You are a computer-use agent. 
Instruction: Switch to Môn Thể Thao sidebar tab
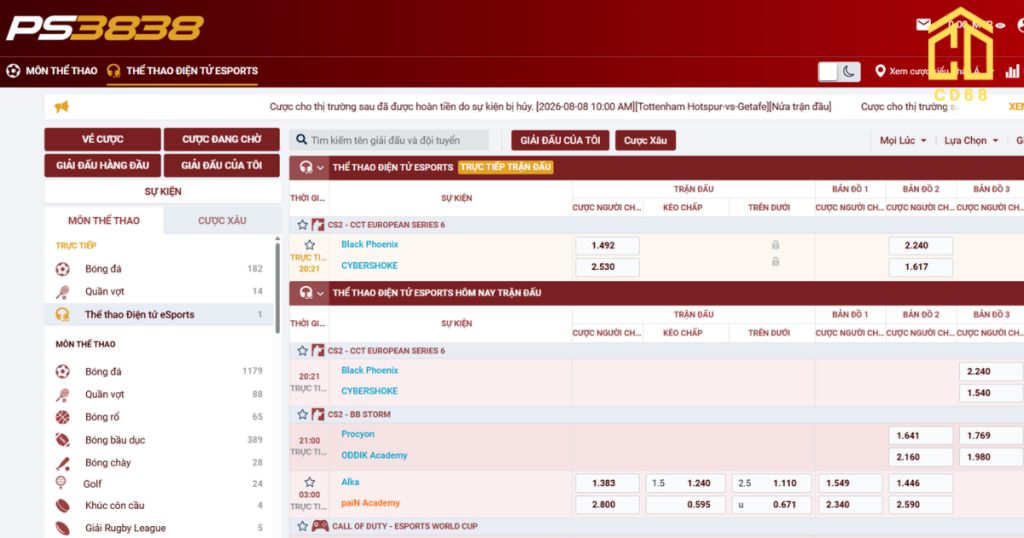(104, 221)
